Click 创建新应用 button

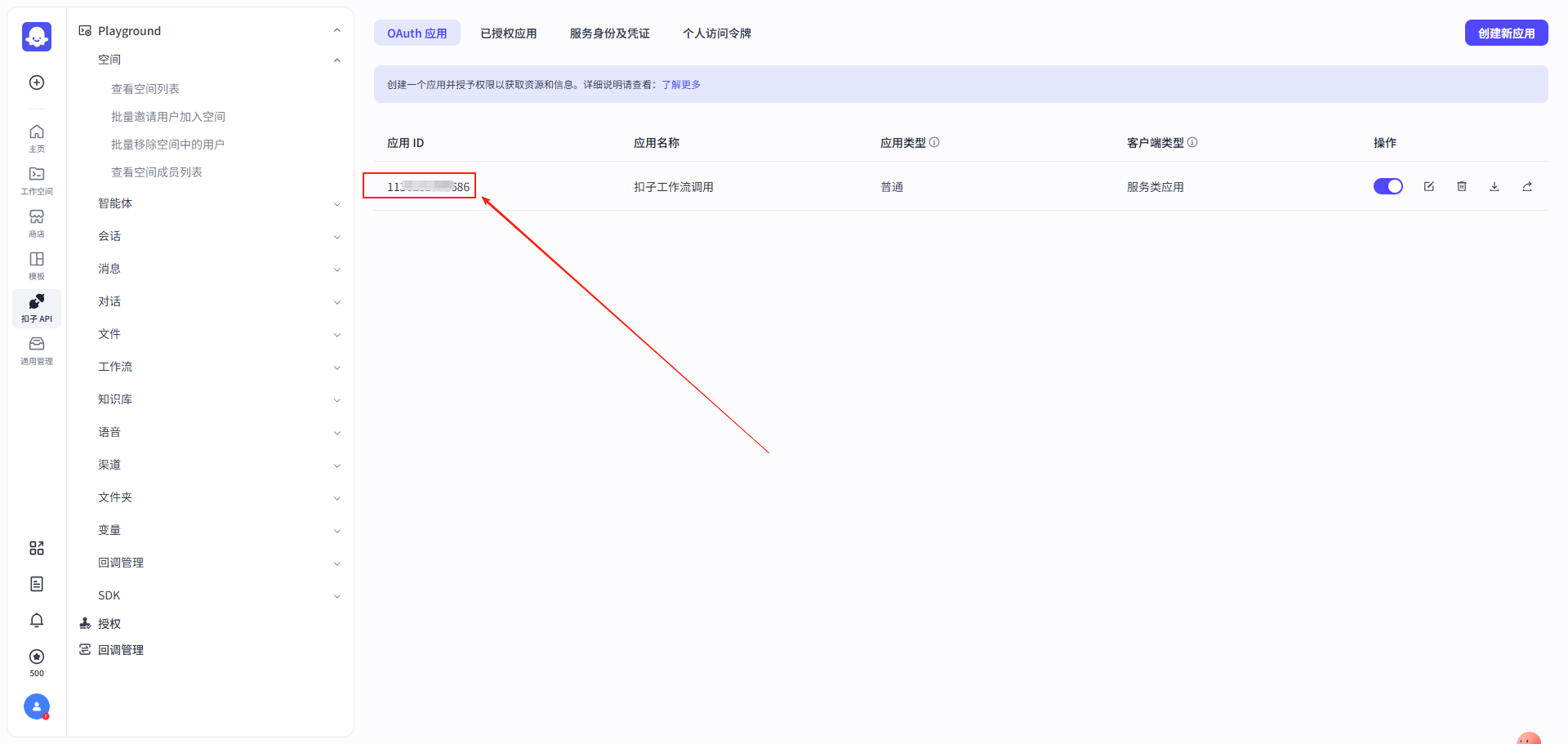coord(1507,33)
